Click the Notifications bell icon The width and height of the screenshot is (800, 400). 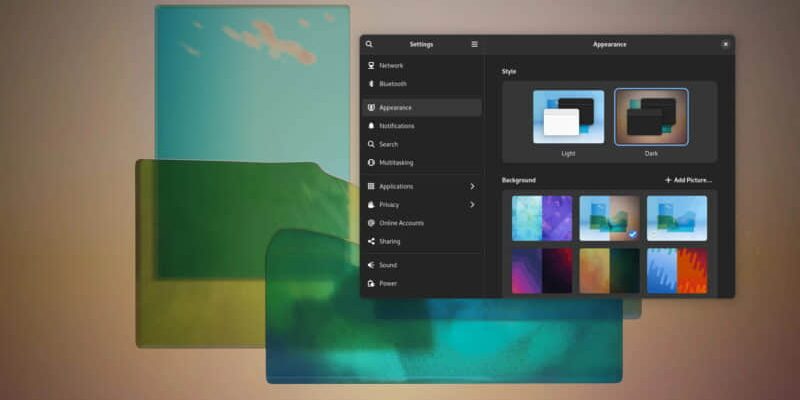(371, 126)
